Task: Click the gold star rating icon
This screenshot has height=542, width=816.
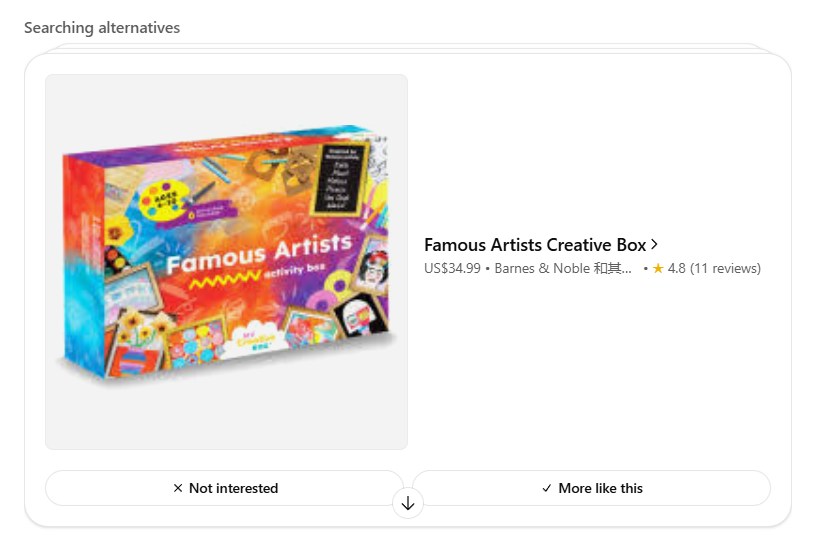Action: [658, 269]
